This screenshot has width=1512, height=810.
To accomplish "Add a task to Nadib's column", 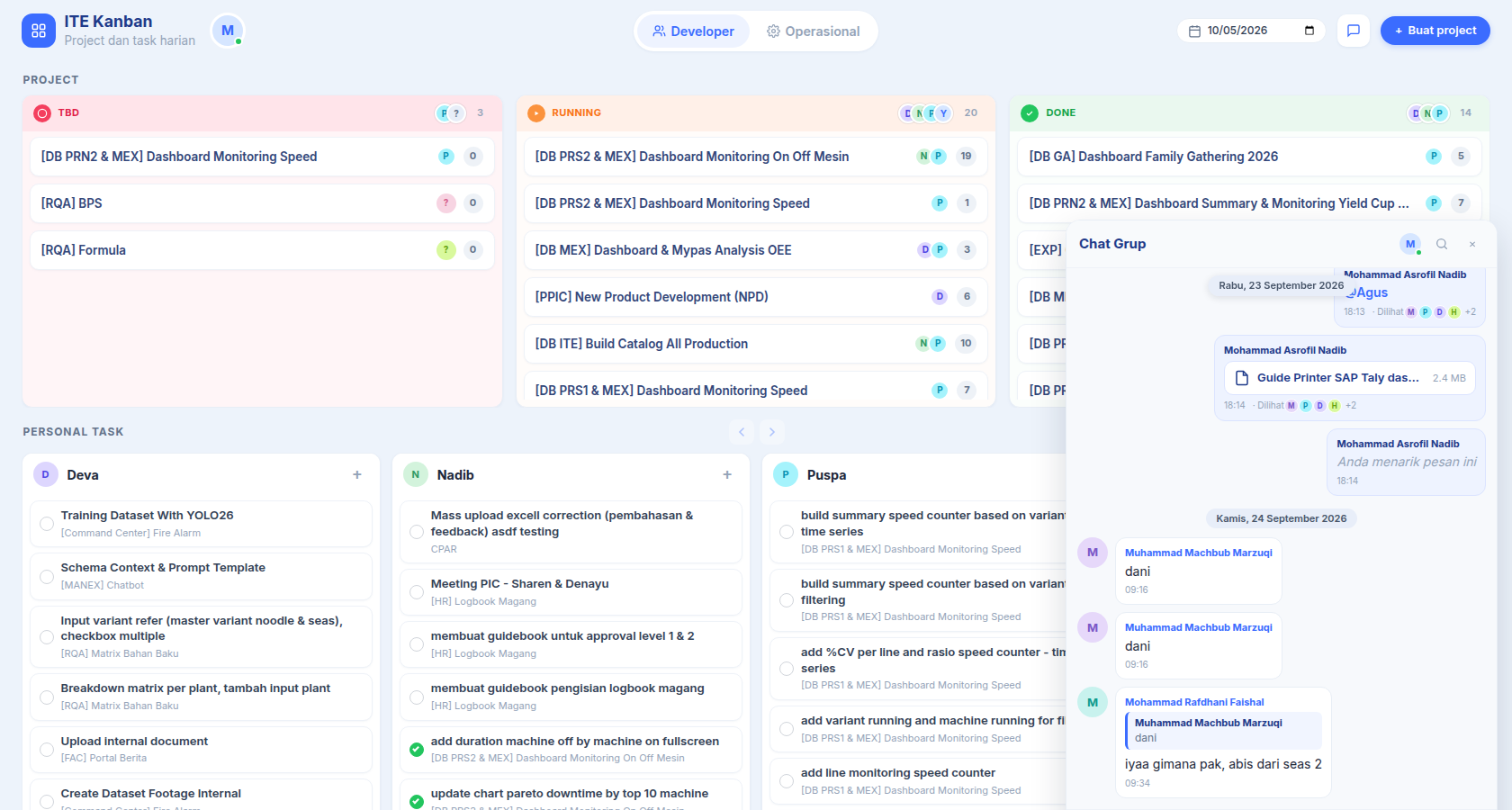I will coord(727,474).
